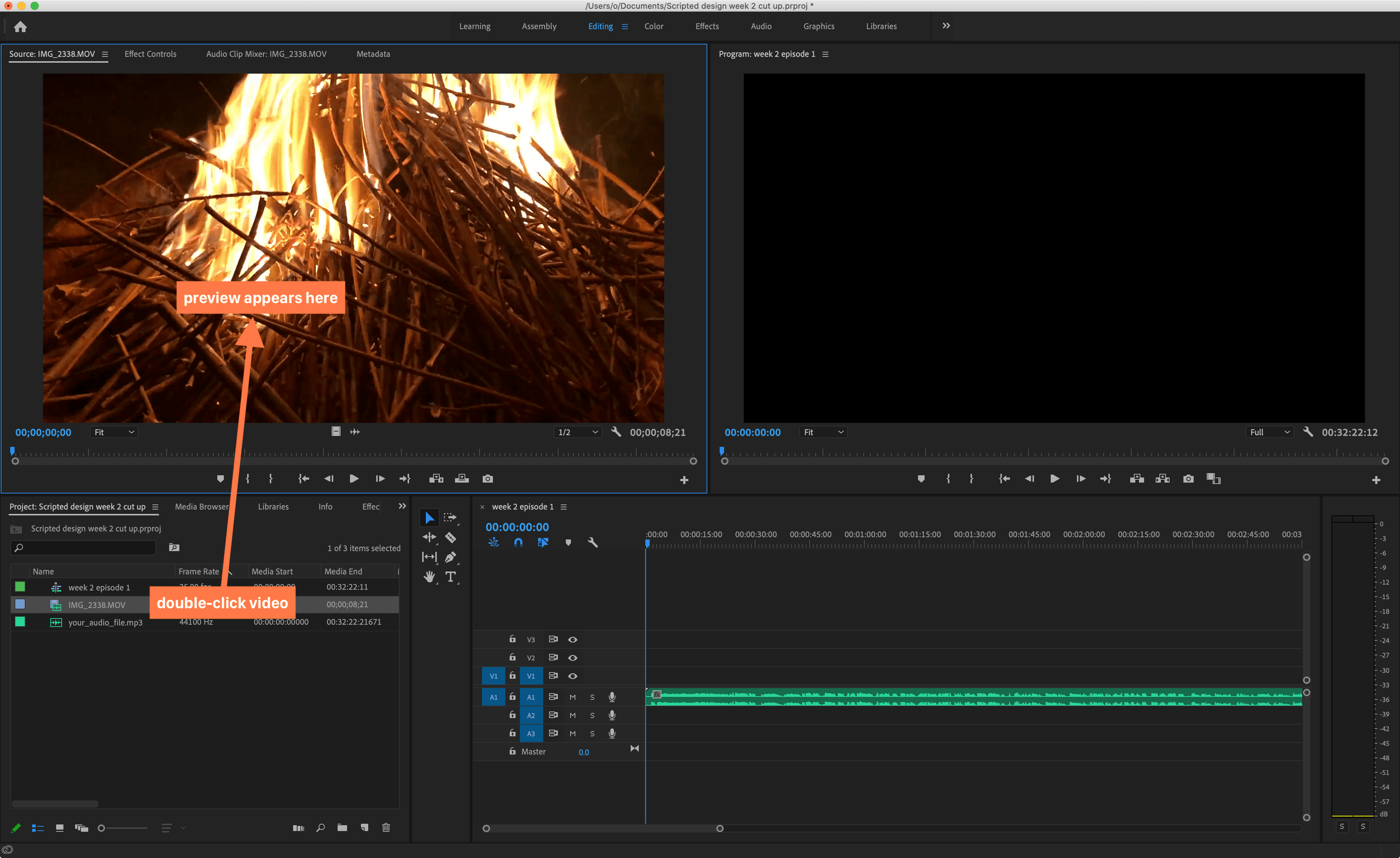Play the Program monitor
The image size is (1400, 858).
(1054, 479)
